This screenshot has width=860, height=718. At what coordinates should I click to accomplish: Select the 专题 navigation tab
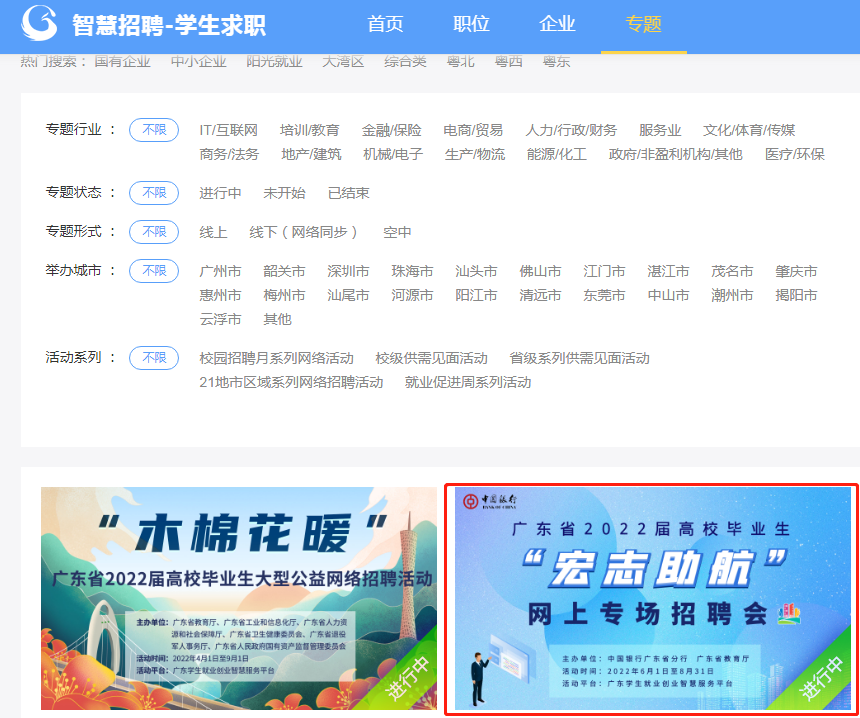pos(643,24)
